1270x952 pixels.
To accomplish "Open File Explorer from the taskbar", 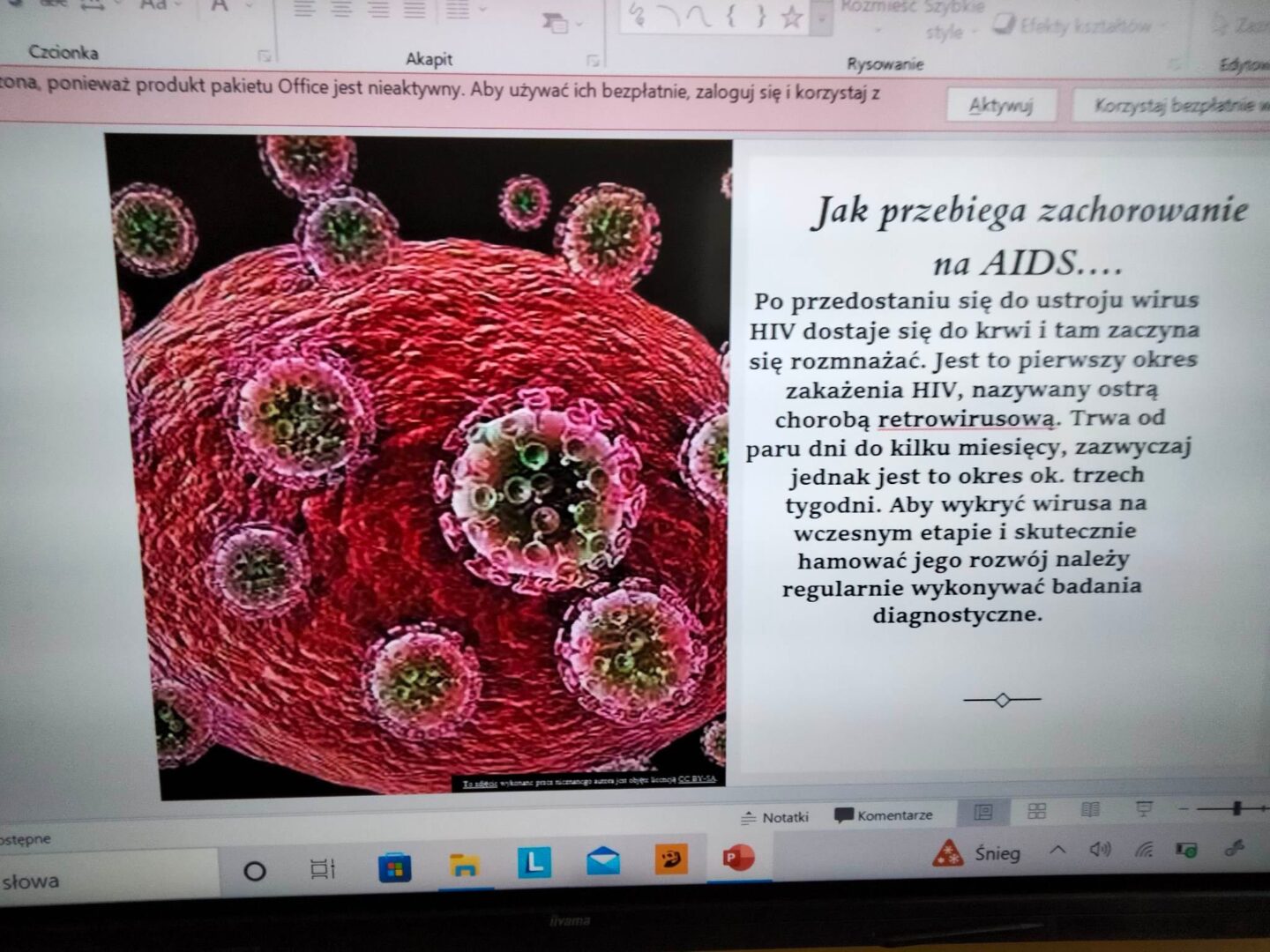I will pos(464,866).
